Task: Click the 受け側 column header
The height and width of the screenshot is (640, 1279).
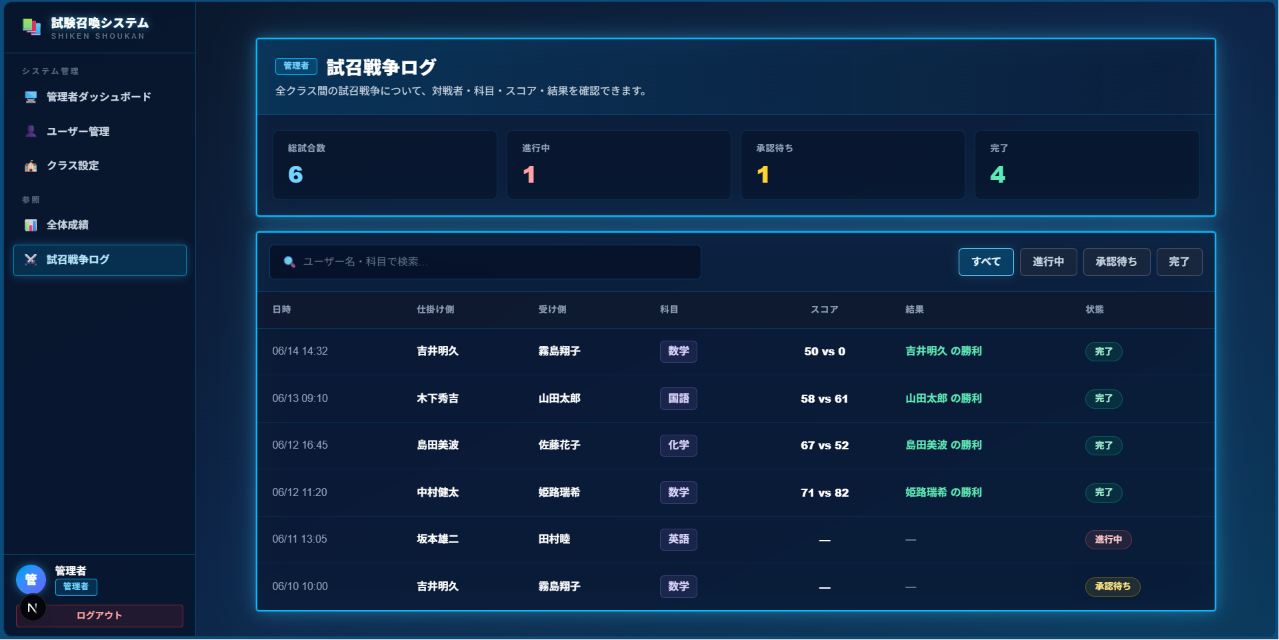Action: tap(552, 310)
